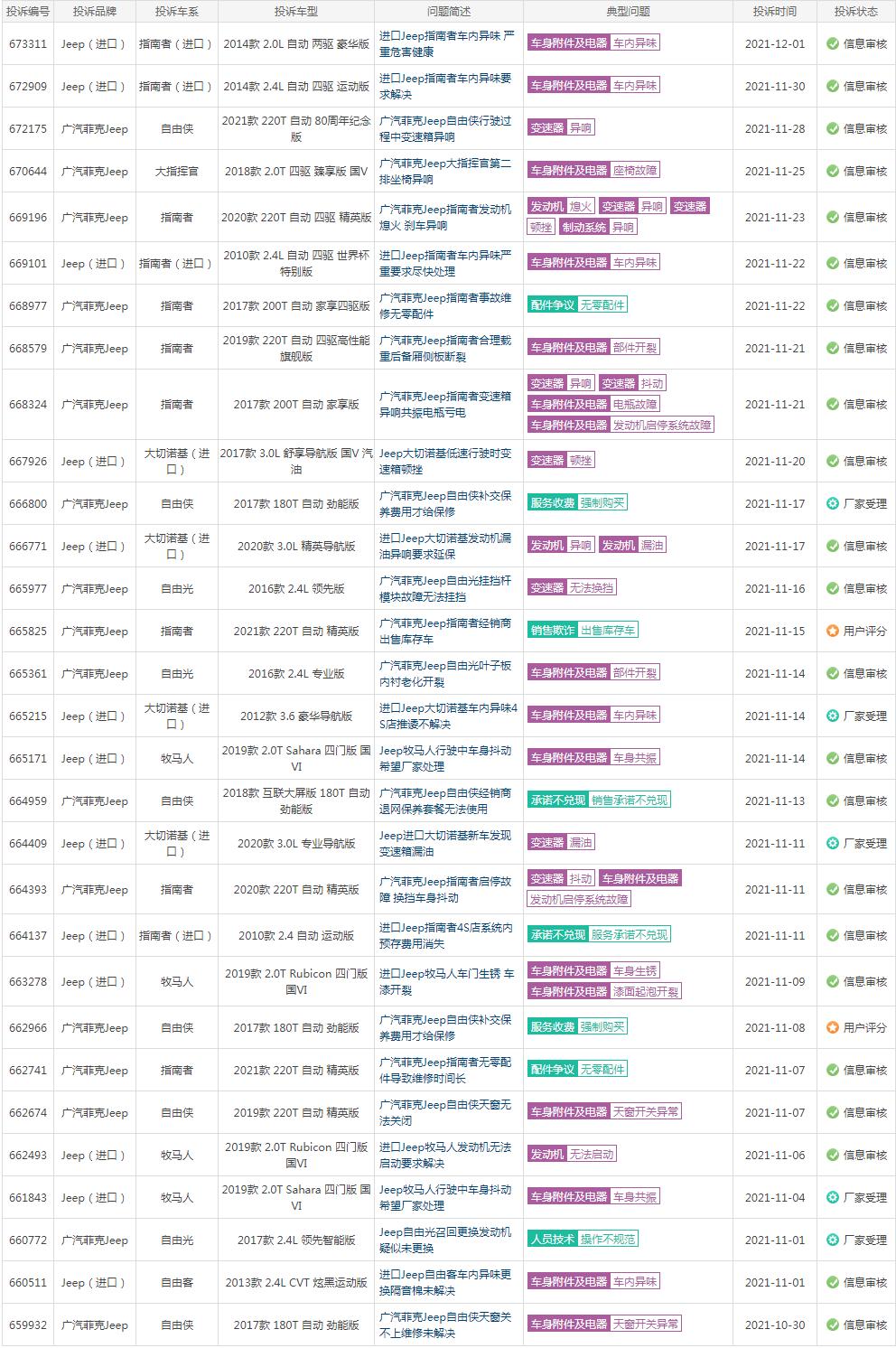
Task: Select the status check icon for complaint 672175
Action: click(x=833, y=128)
